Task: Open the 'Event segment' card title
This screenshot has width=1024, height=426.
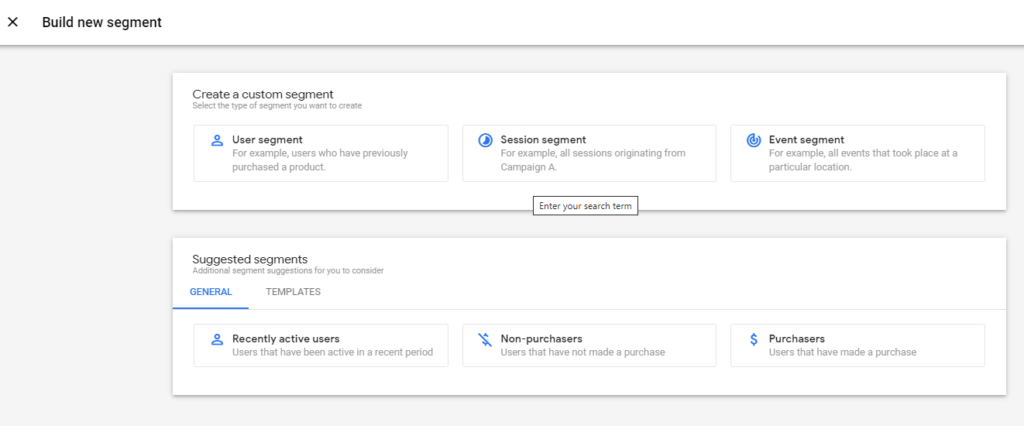Action: (x=806, y=140)
